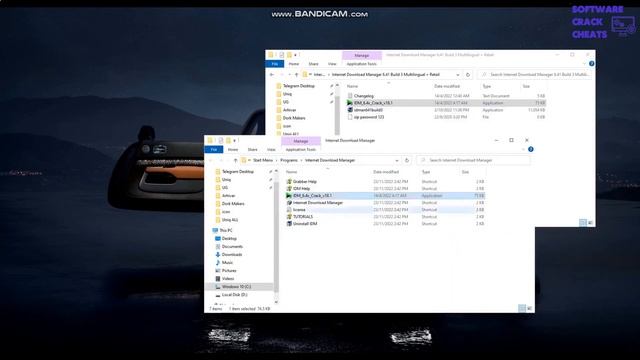Sort by Type column in back Retail window

pyautogui.click(x=487, y=87)
